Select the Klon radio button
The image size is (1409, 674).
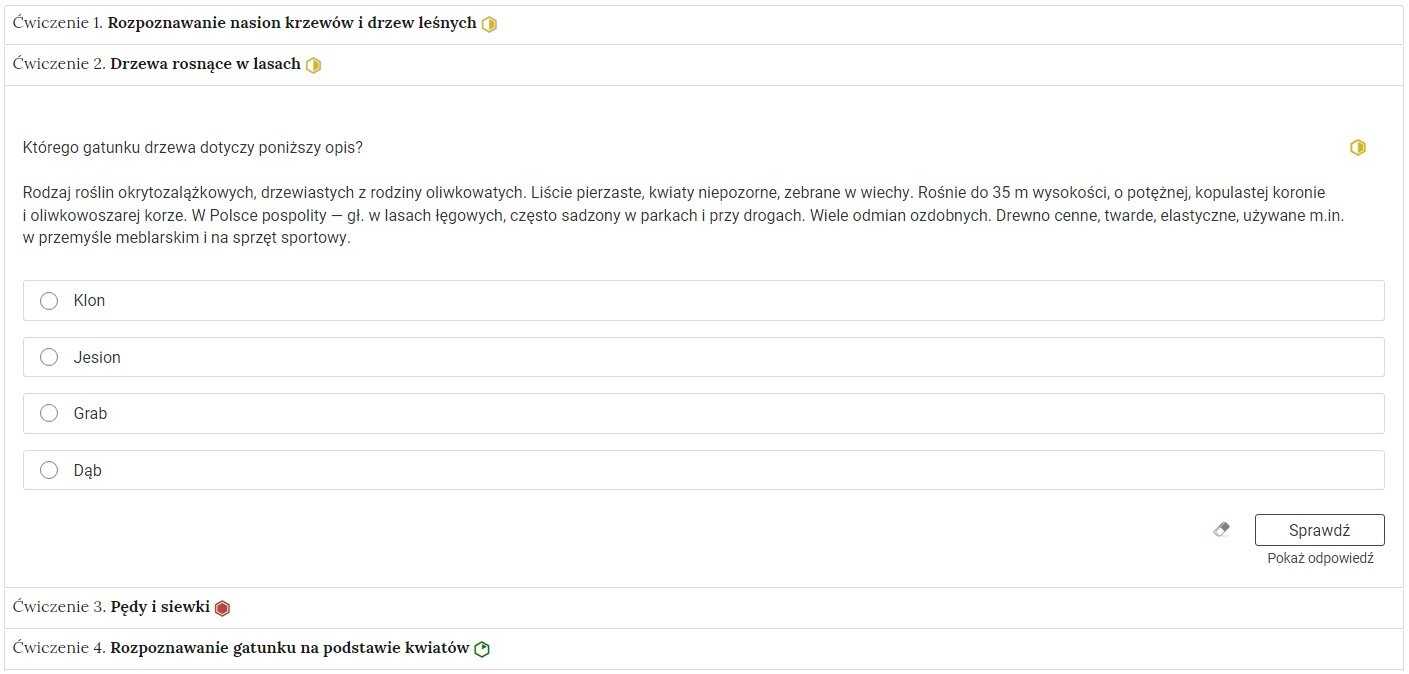point(49,301)
